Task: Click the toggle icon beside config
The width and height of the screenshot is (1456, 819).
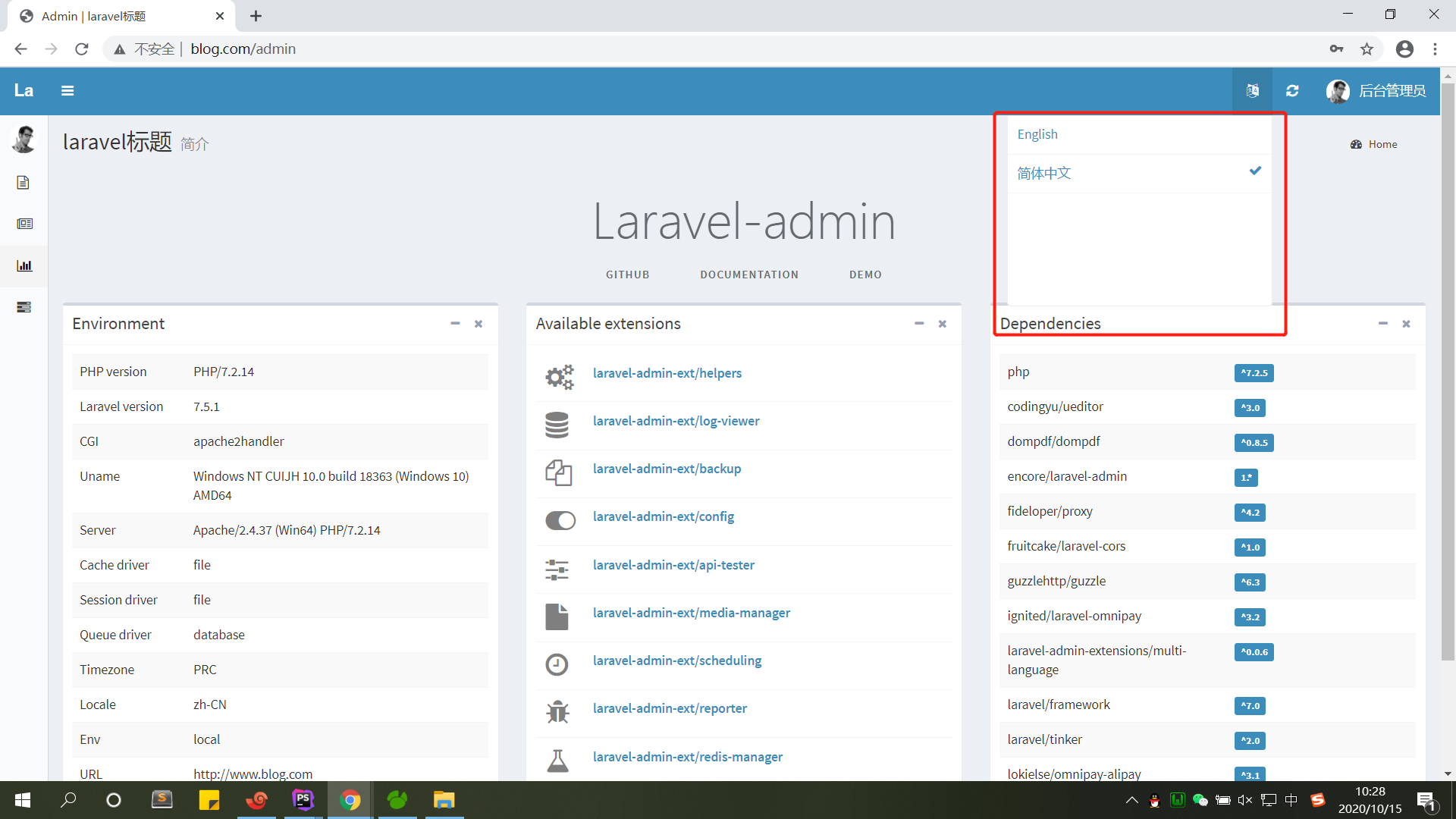Action: click(560, 520)
